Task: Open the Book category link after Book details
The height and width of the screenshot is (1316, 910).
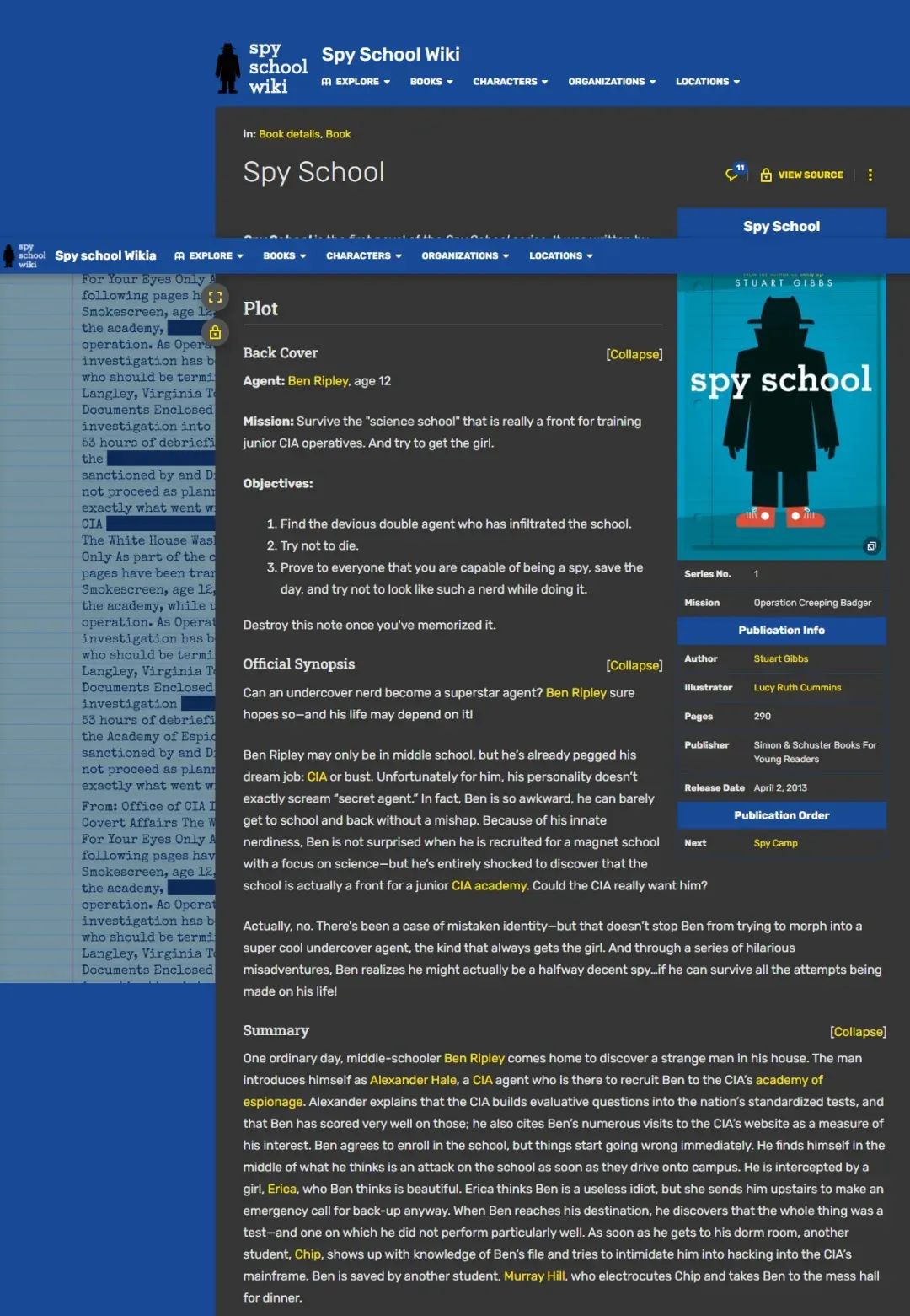Action: (338, 134)
